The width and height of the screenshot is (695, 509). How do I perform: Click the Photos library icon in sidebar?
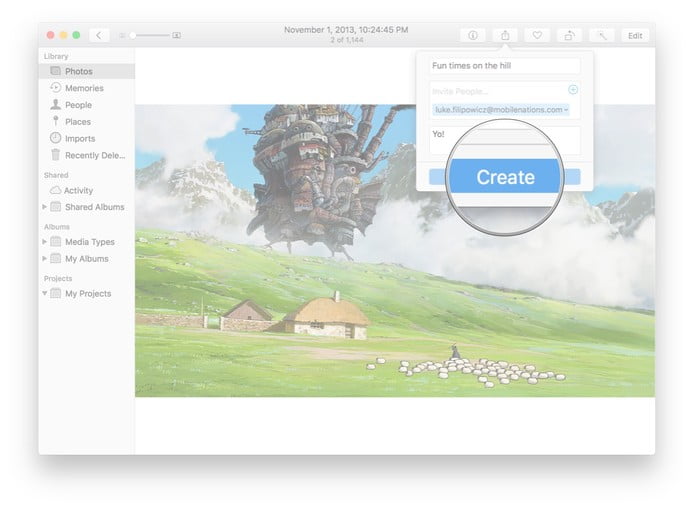click(x=55, y=71)
